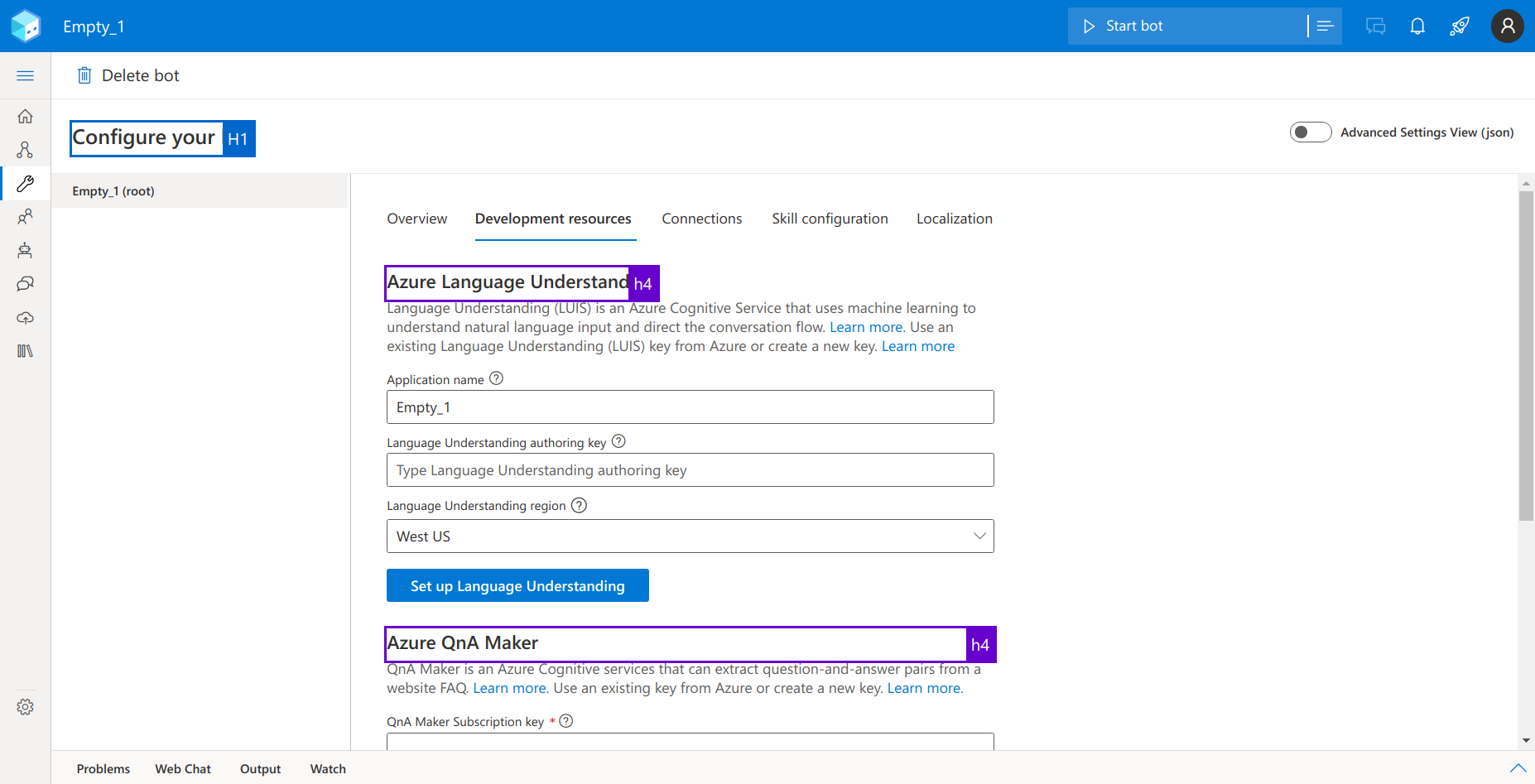The image size is (1535, 784).
Task: Open the Configure wrench panel
Action: click(25, 183)
